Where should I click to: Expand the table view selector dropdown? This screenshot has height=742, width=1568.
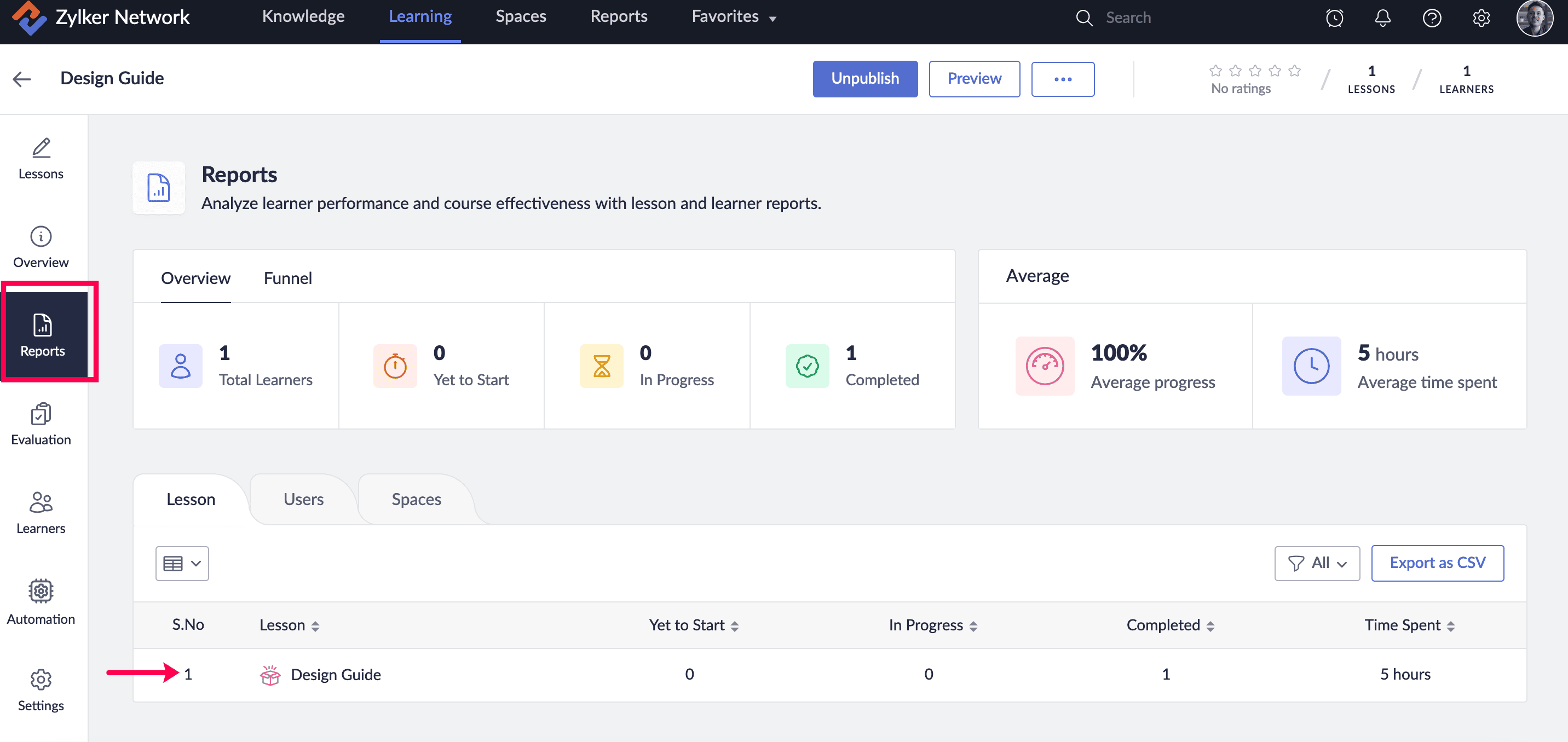182,563
